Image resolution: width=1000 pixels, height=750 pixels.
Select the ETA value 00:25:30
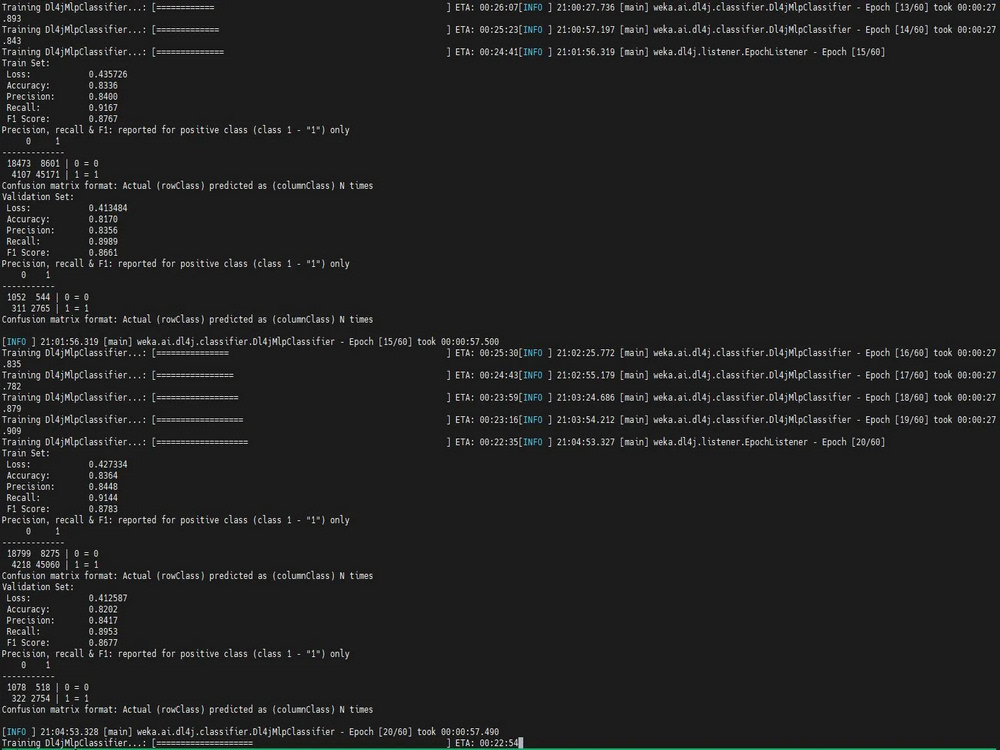[499, 353]
